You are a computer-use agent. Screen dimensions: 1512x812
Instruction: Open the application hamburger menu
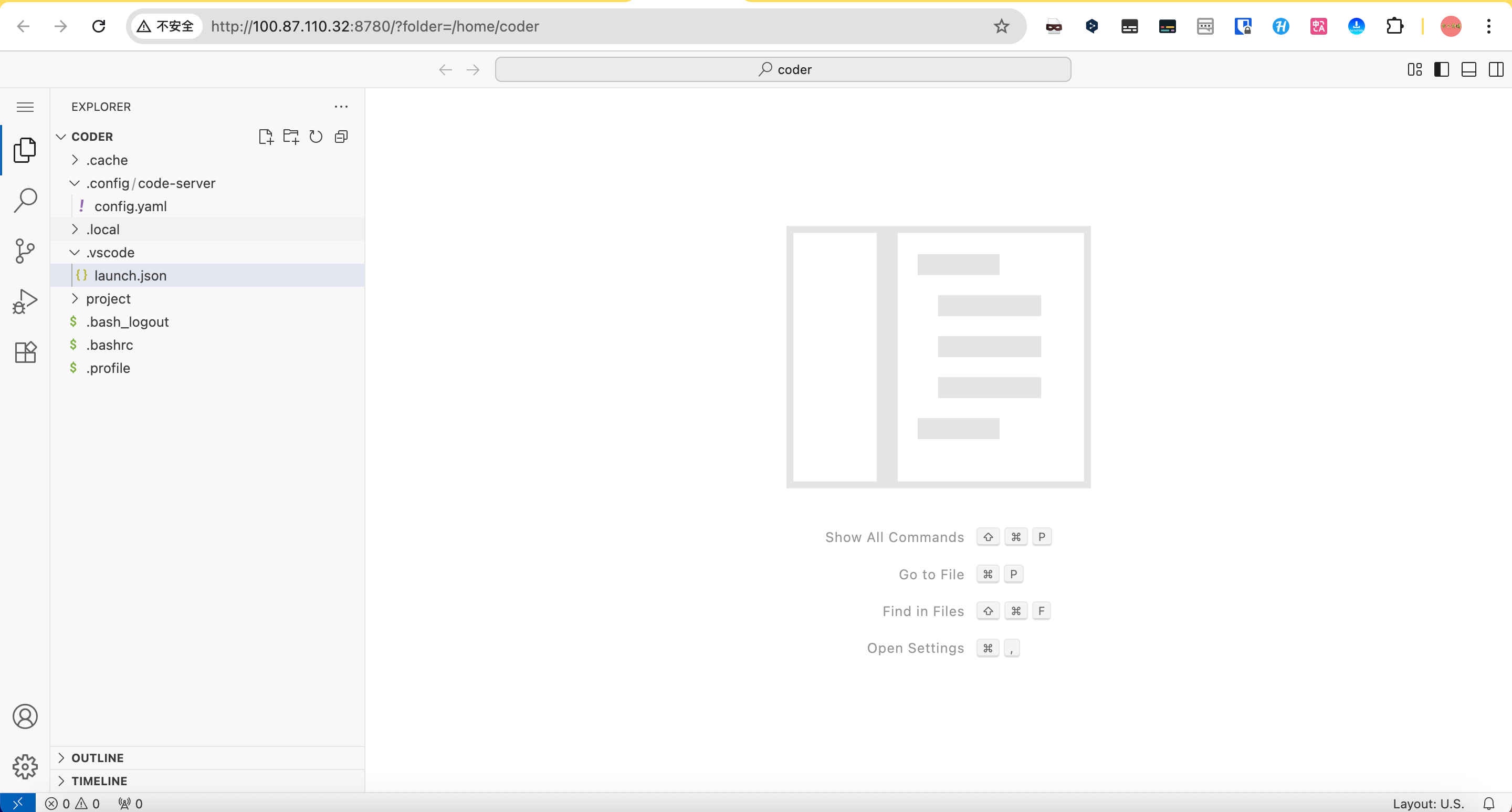pyautogui.click(x=25, y=107)
